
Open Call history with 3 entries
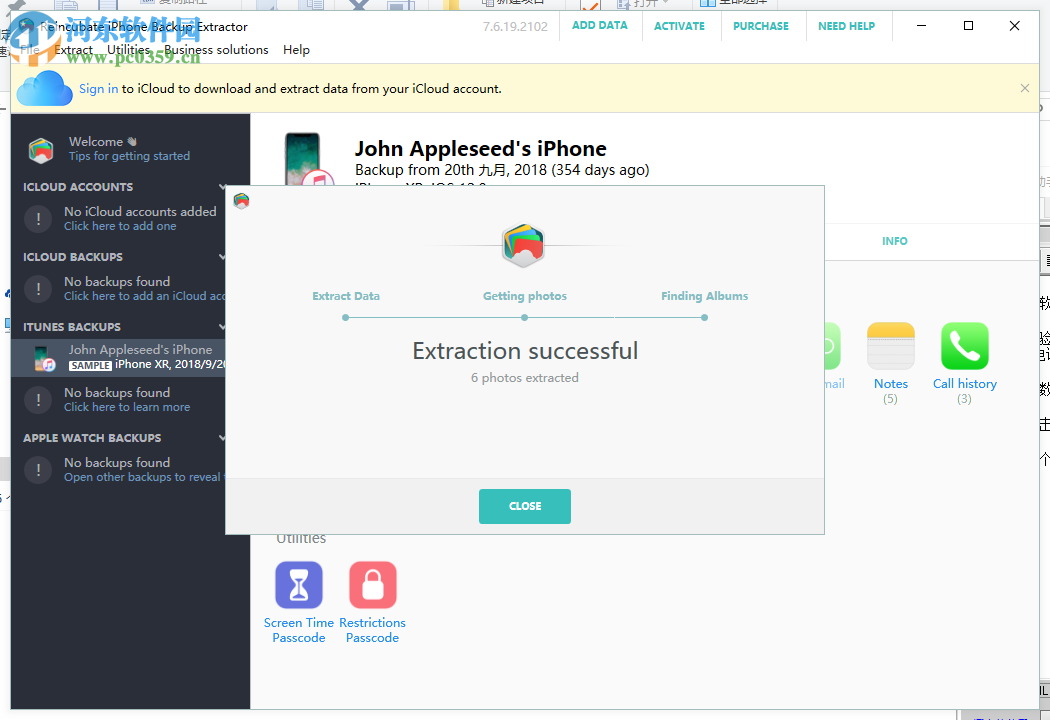964,344
